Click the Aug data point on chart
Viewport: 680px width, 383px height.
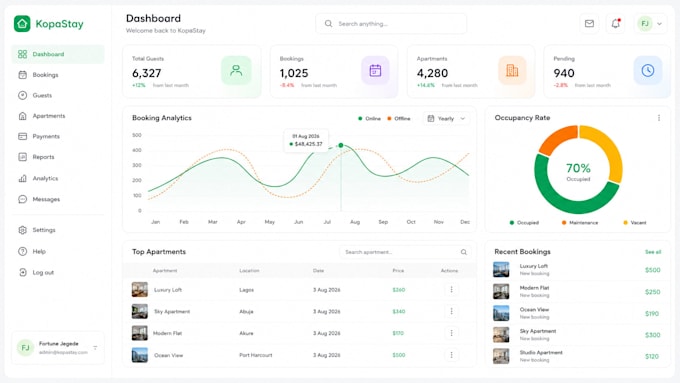coord(341,145)
